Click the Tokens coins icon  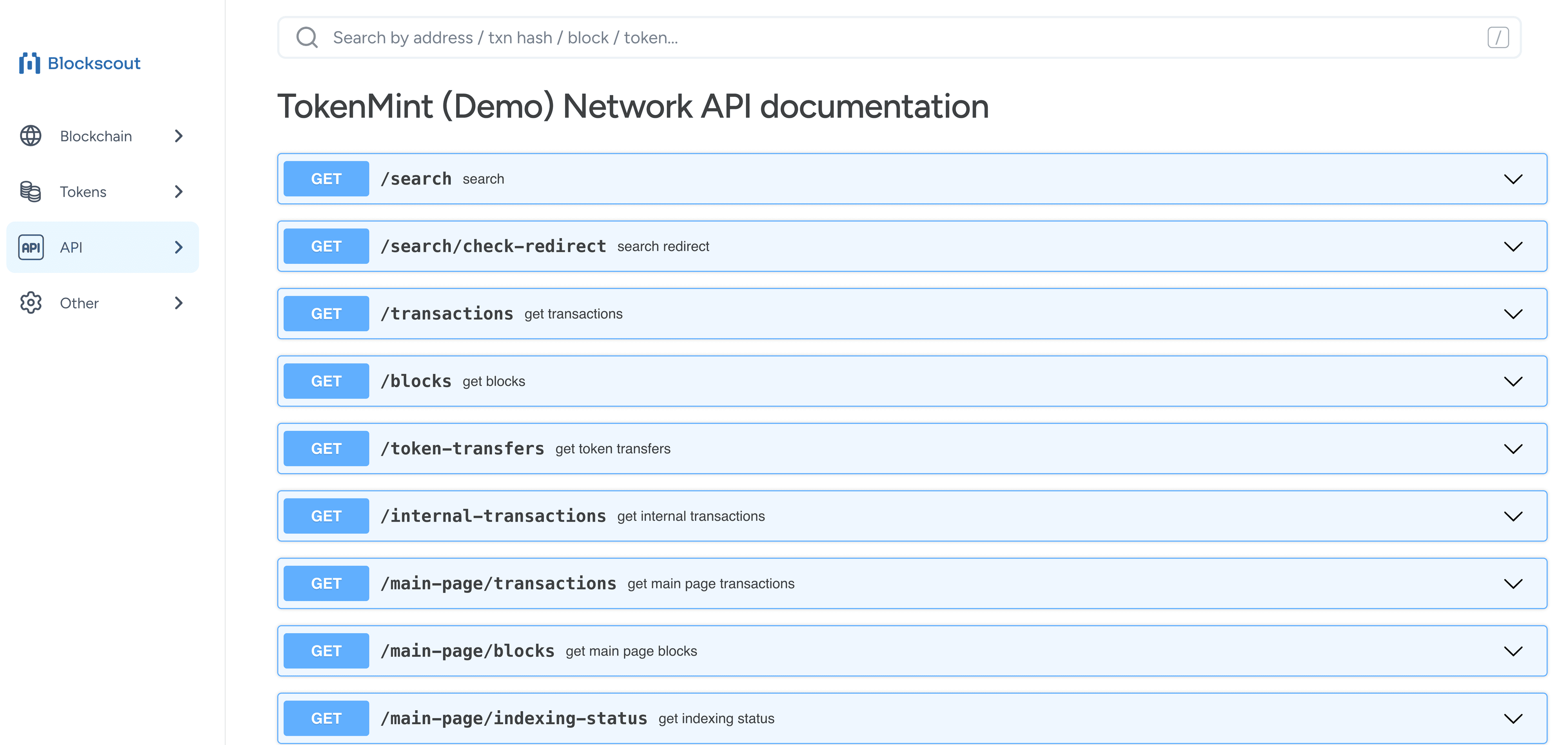coord(31,192)
